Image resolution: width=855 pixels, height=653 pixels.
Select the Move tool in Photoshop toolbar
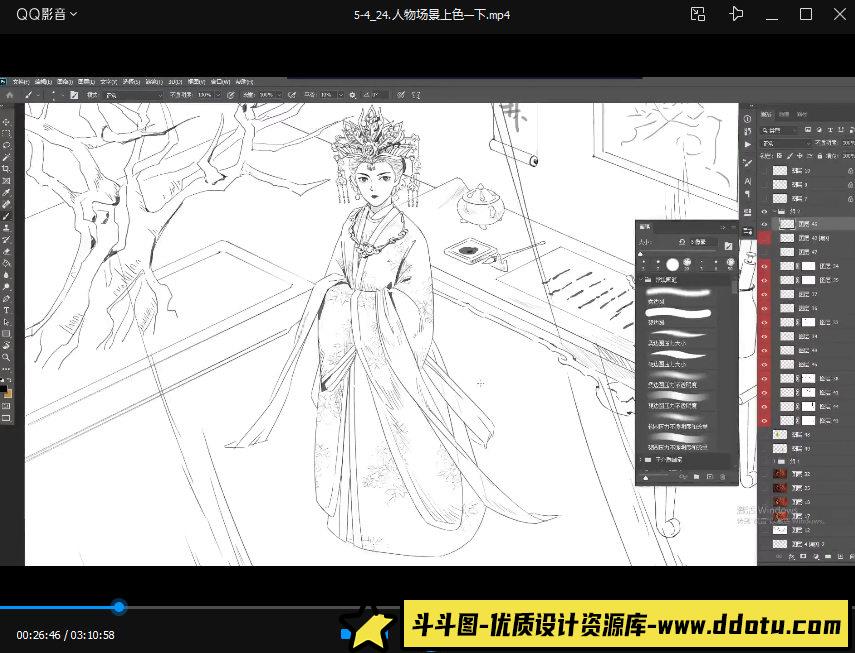[x=6, y=122]
